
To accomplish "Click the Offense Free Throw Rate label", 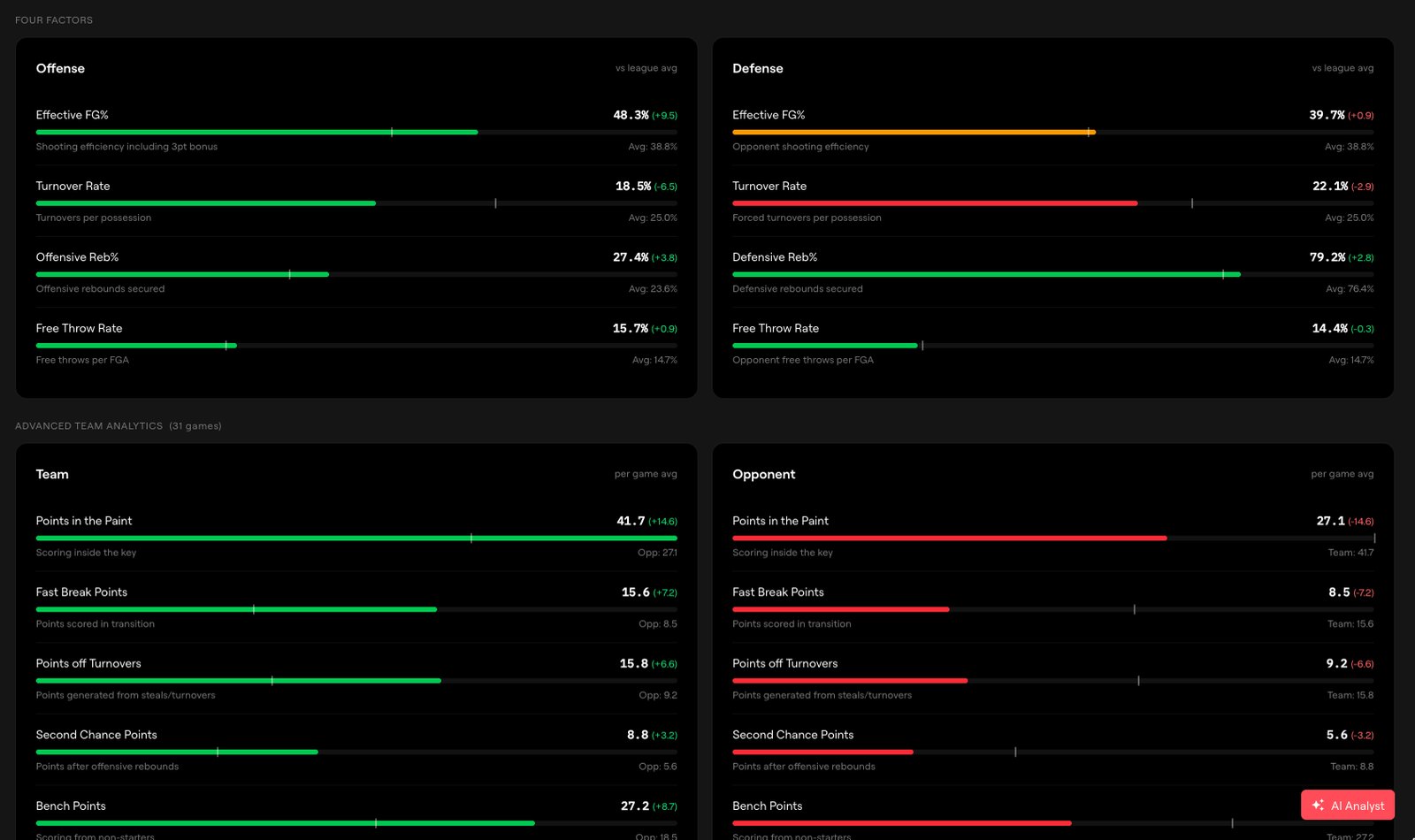I will pos(79,328).
